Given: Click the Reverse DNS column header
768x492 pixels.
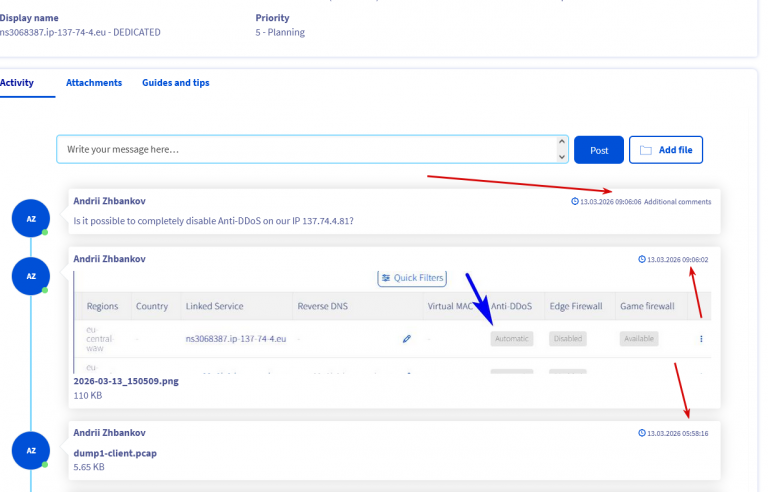Looking at the screenshot, I should point(323,306).
